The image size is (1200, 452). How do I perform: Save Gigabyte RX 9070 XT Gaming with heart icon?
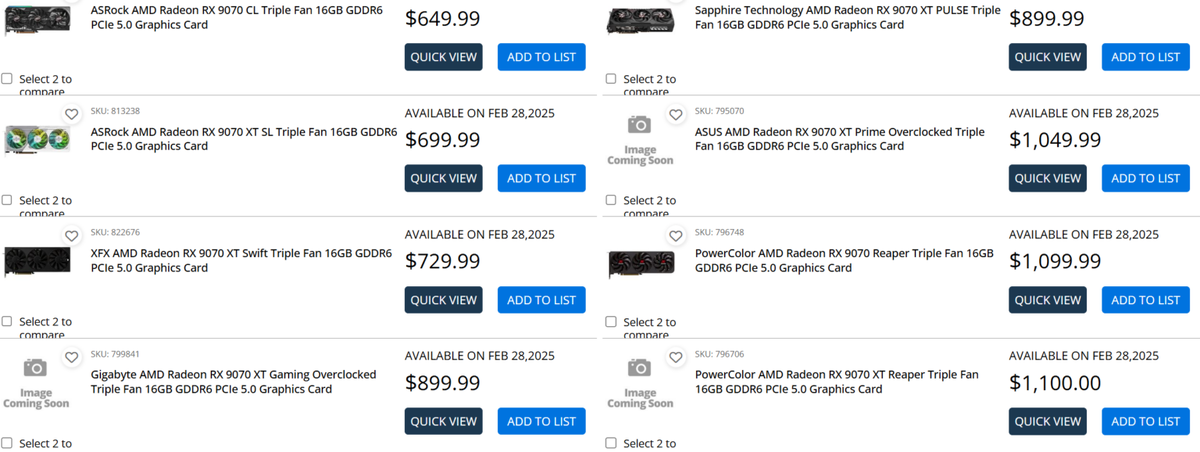pyautogui.click(x=71, y=358)
